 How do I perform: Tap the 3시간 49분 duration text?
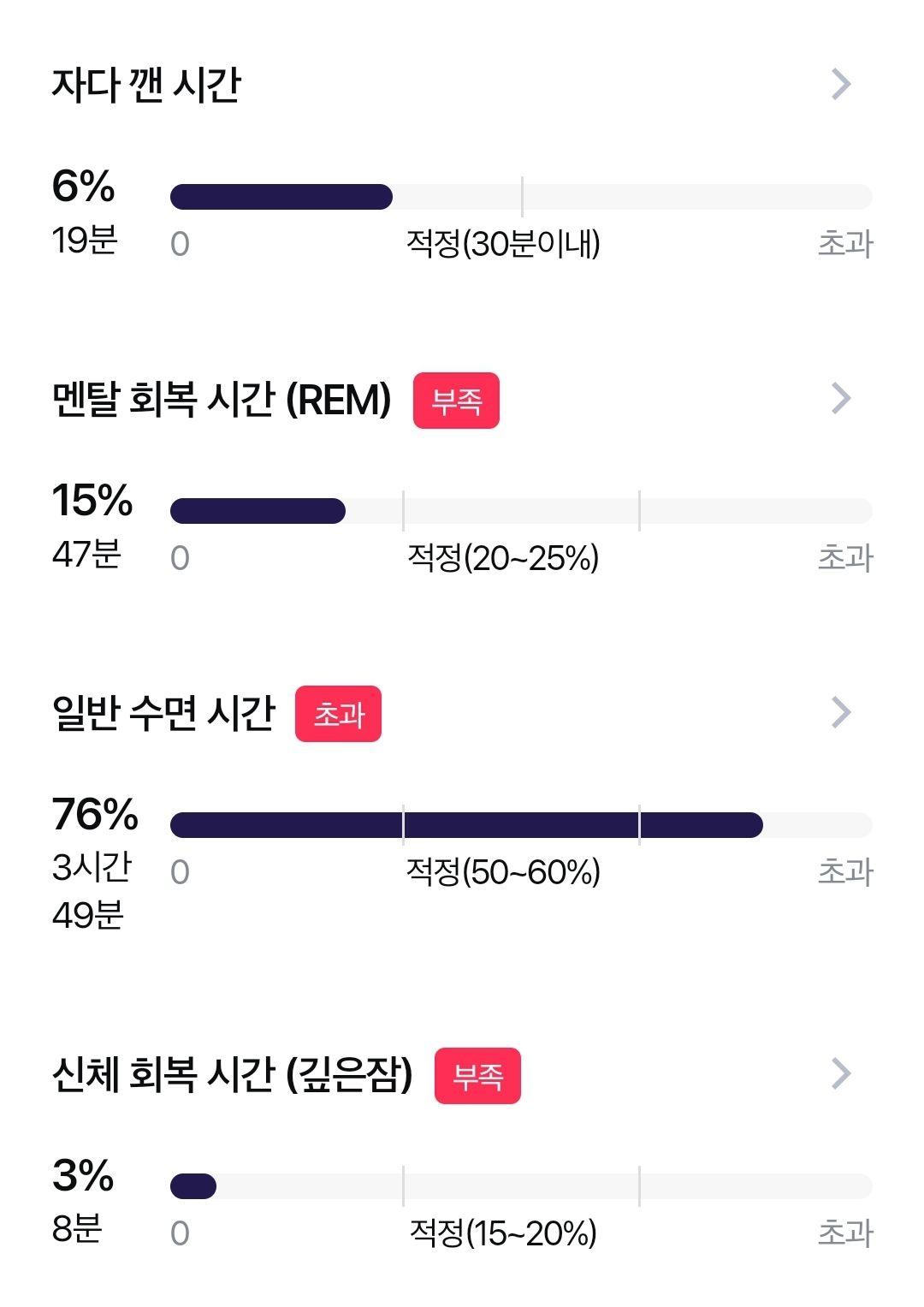point(92,891)
